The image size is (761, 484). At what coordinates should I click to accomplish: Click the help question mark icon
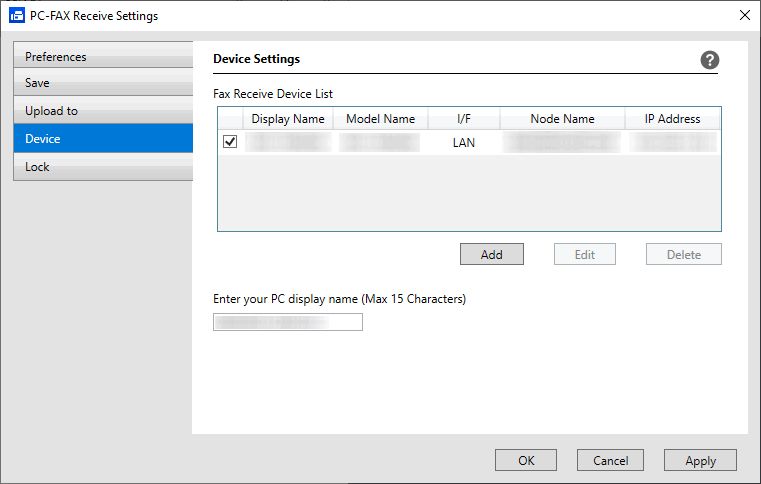tap(710, 60)
